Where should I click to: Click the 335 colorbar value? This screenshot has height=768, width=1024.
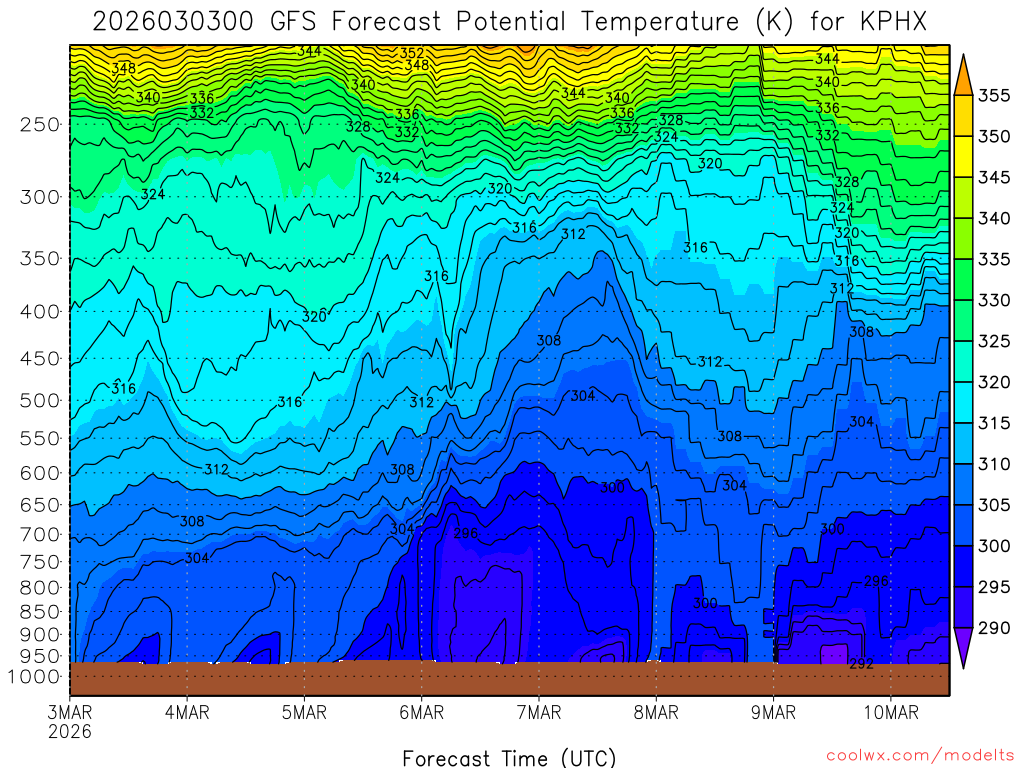point(994,260)
